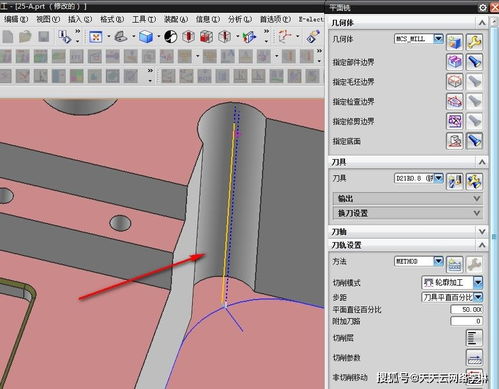Open dropdown arrow next to Fit view icon

click(x=109, y=36)
